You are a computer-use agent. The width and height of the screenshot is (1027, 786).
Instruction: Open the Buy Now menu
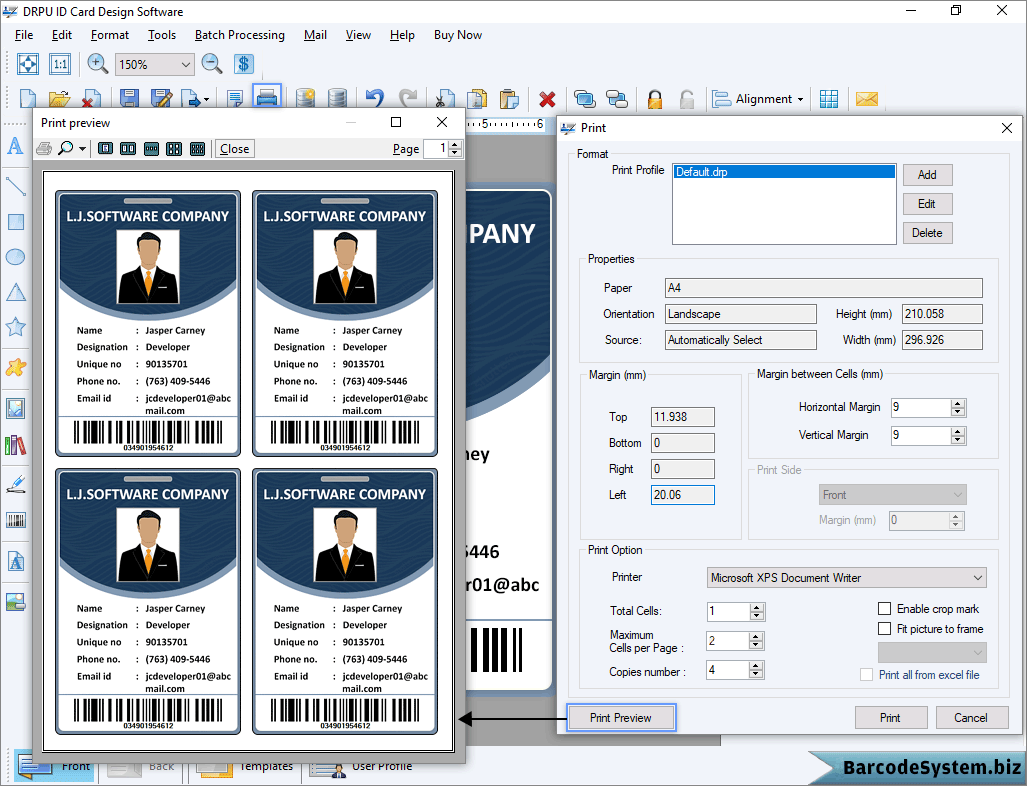click(x=458, y=35)
